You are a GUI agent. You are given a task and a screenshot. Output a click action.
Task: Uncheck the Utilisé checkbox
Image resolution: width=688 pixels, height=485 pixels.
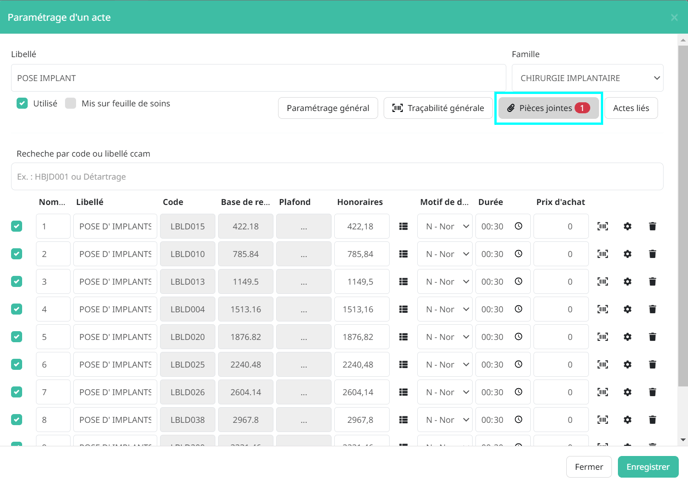[x=22, y=104]
